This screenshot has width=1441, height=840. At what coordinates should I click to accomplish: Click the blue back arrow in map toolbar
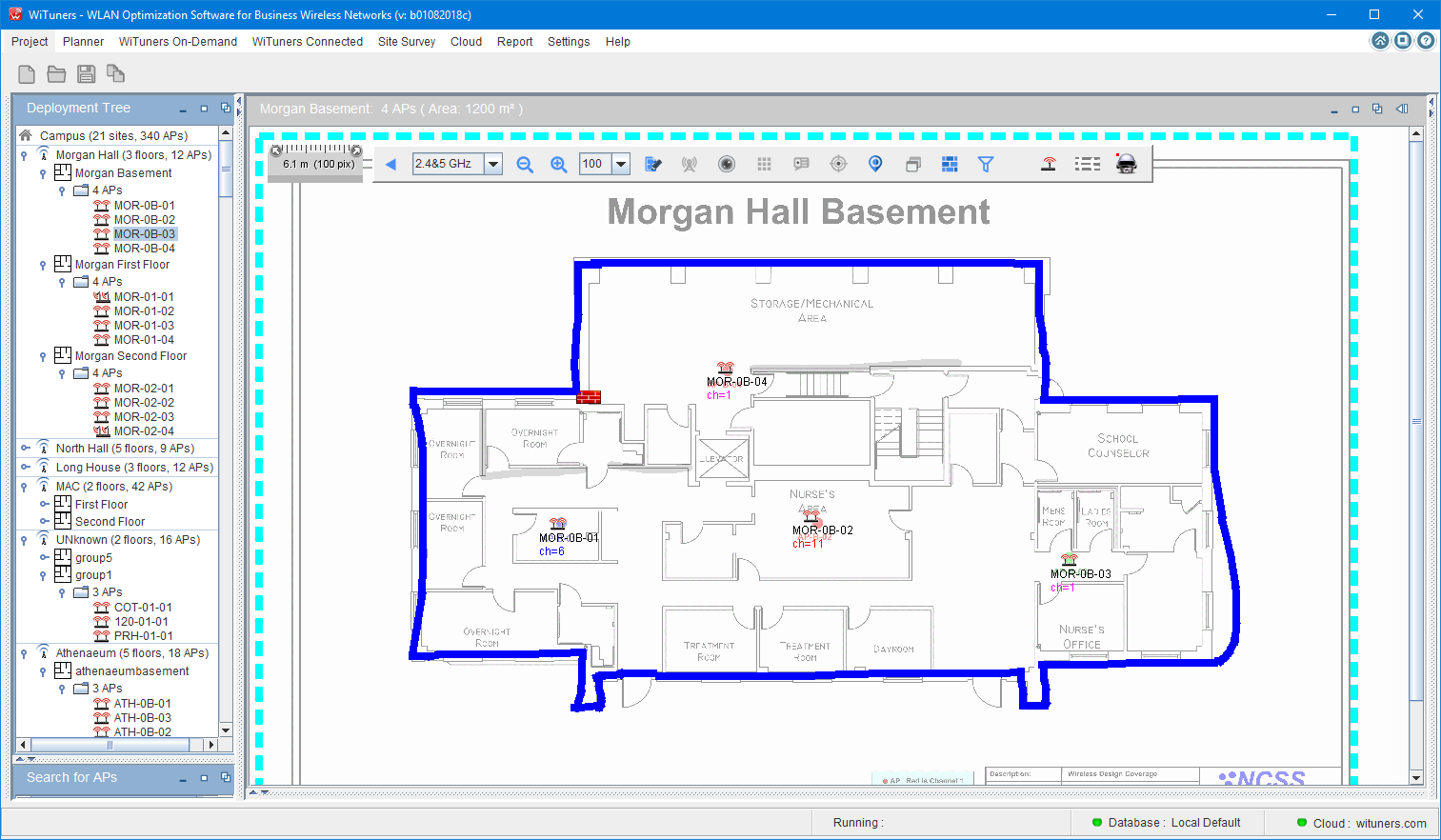390,164
